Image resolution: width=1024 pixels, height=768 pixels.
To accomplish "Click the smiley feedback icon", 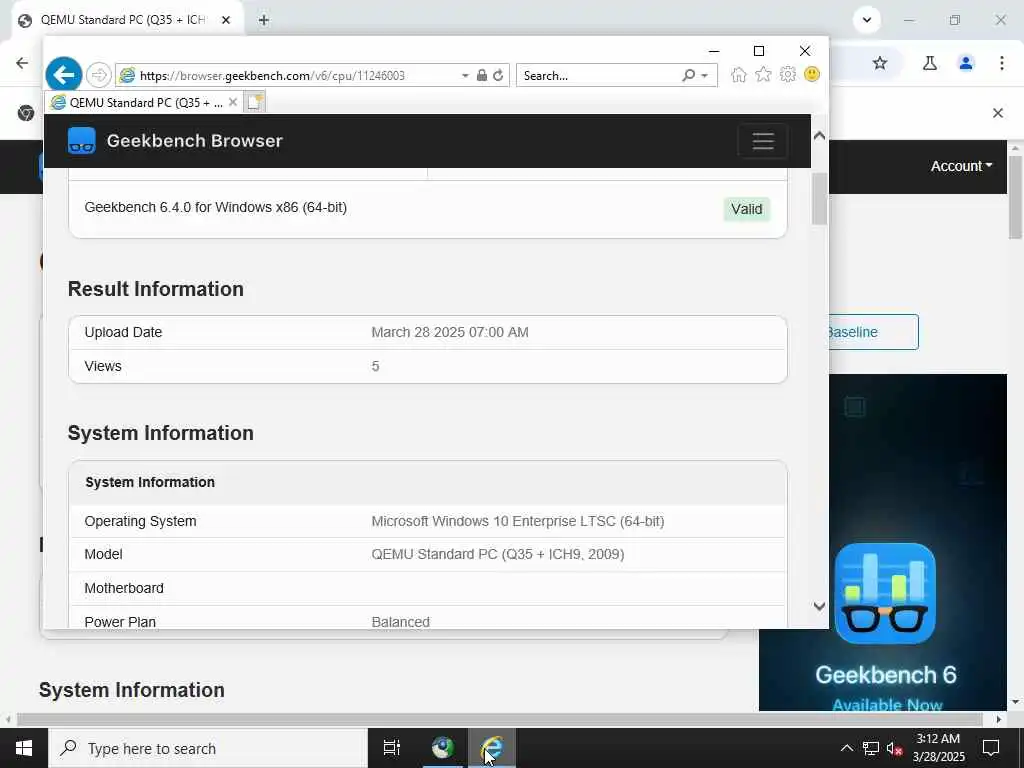I will (812, 74).
